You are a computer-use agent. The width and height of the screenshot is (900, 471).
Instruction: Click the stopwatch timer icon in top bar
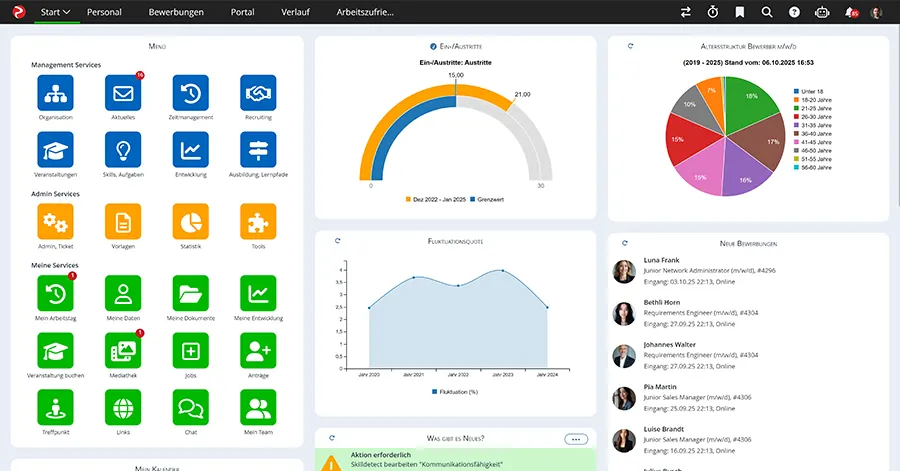713,12
